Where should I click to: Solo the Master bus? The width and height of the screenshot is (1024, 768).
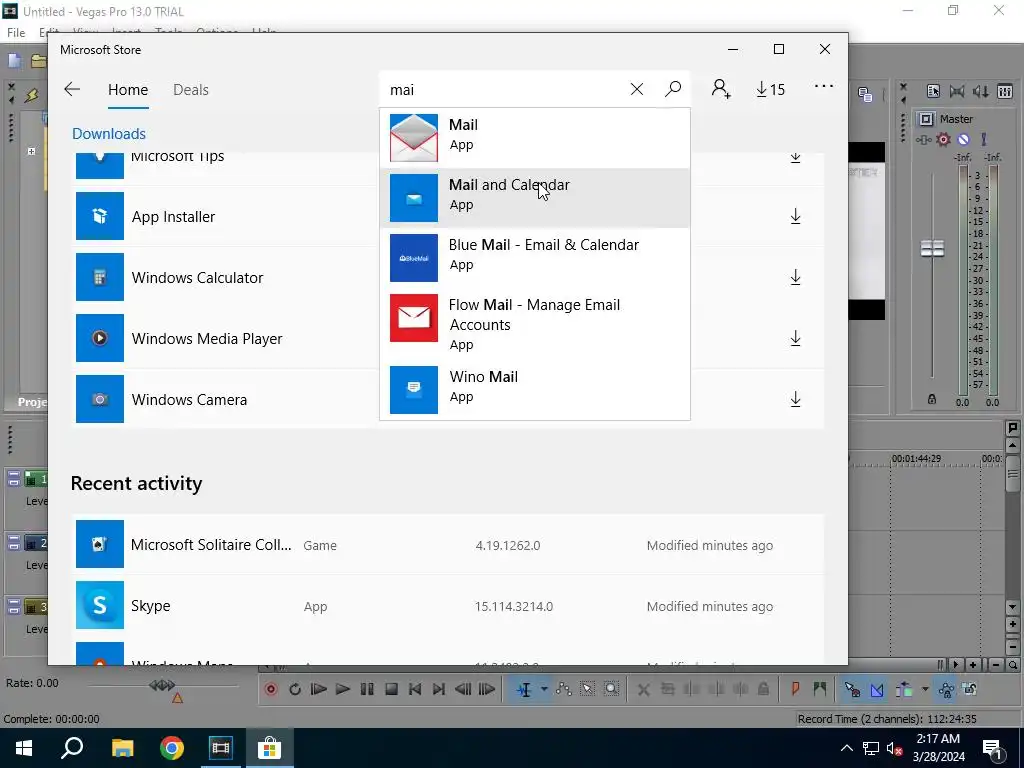coord(984,139)
